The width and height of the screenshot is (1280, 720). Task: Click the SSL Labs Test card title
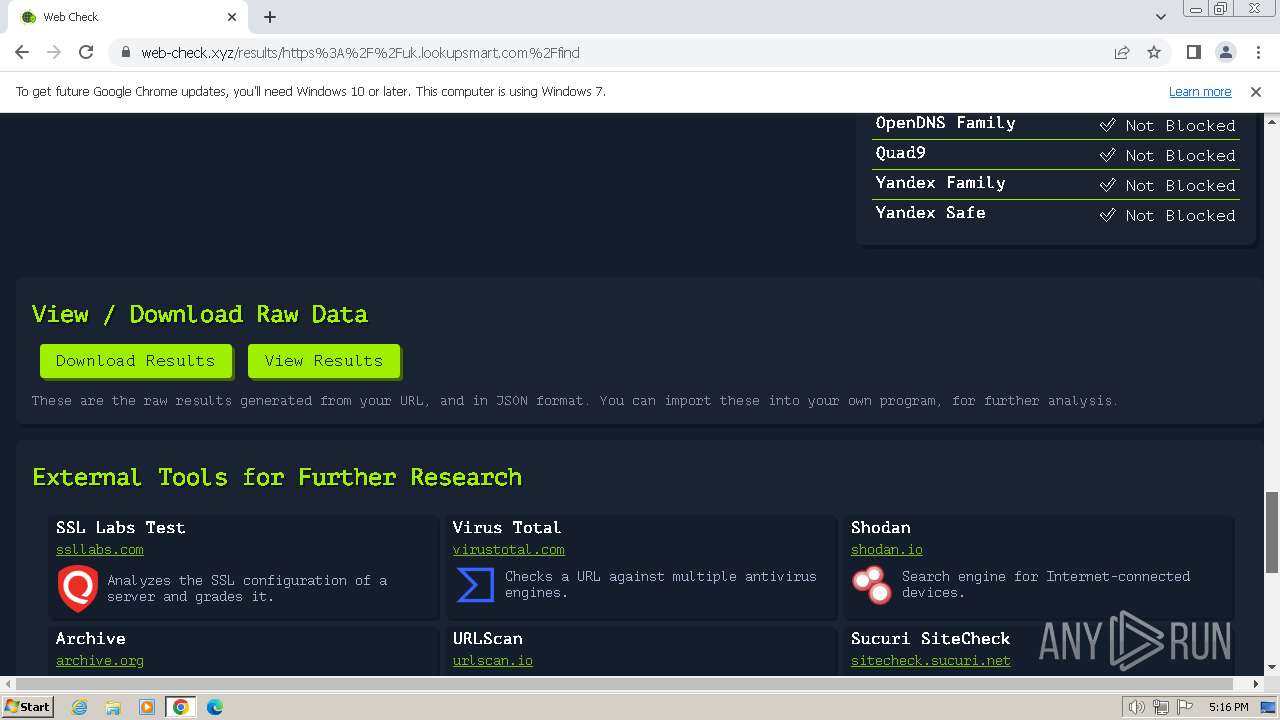pos(121,527)
